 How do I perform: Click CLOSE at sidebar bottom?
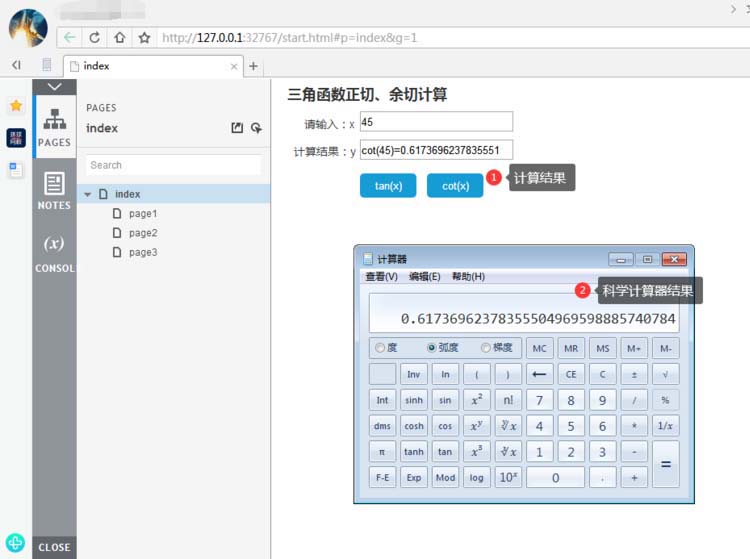[x=55, y=547]
